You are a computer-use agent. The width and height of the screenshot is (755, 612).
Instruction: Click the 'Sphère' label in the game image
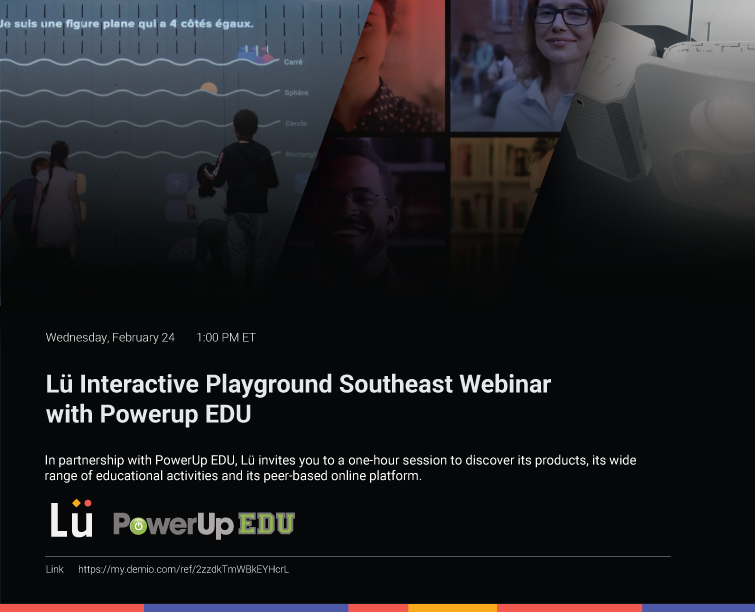click(296, 92)
